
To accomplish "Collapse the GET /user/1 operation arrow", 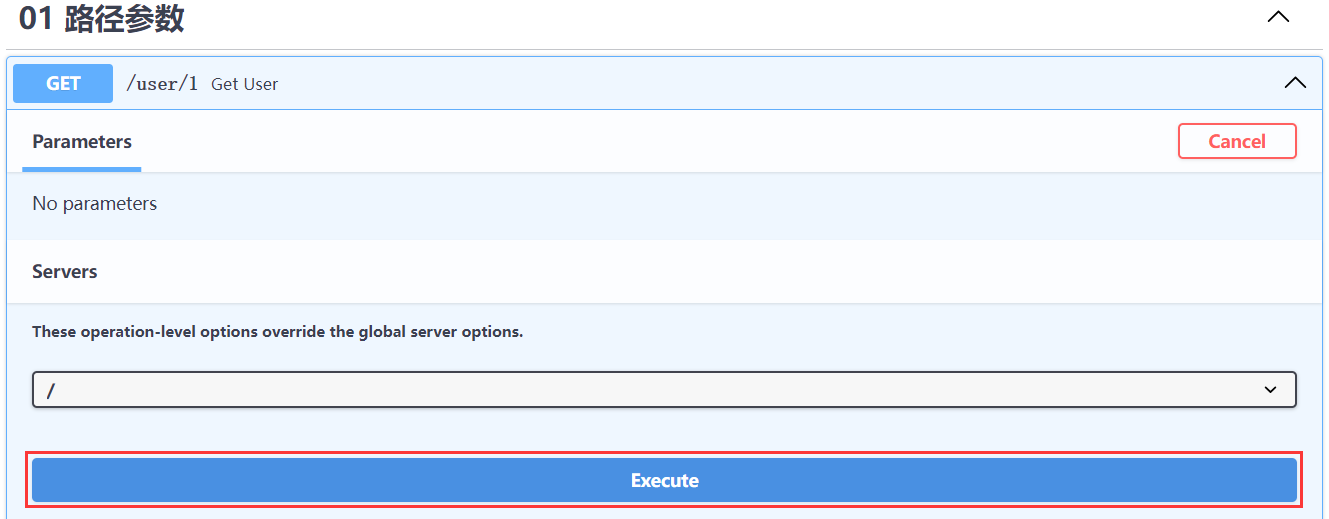I will pos(1294,83).
